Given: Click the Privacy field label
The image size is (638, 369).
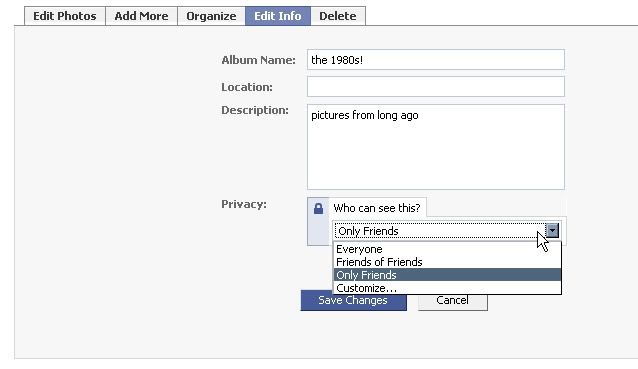Looking at the screenshot, I should 244,204.
